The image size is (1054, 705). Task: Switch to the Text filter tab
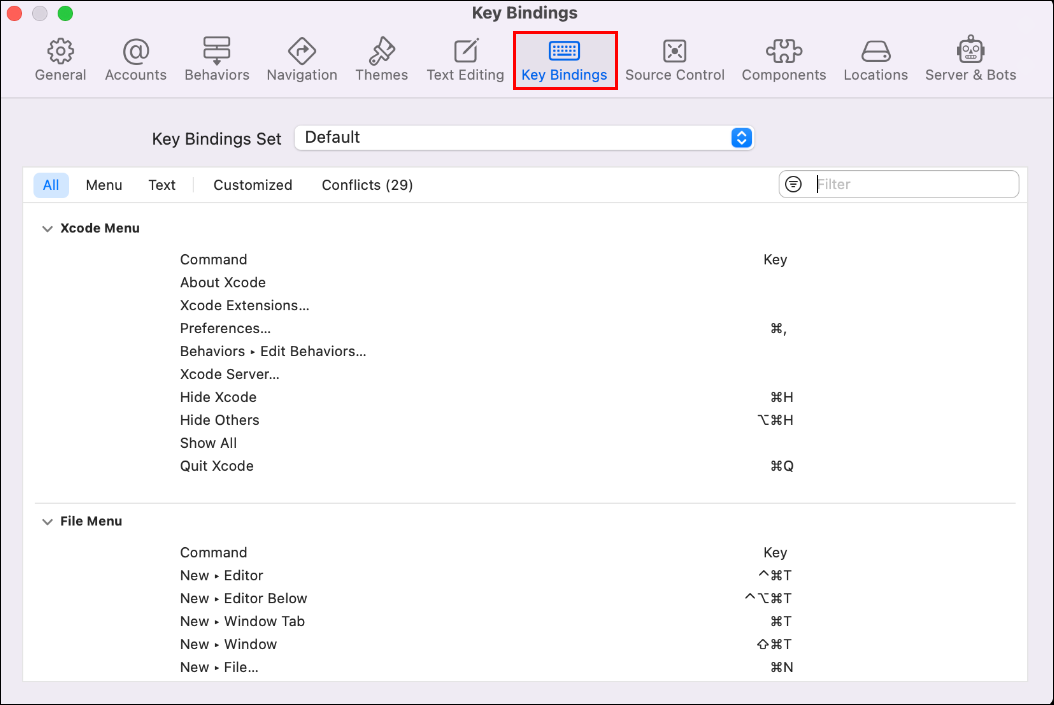(162, 185)
